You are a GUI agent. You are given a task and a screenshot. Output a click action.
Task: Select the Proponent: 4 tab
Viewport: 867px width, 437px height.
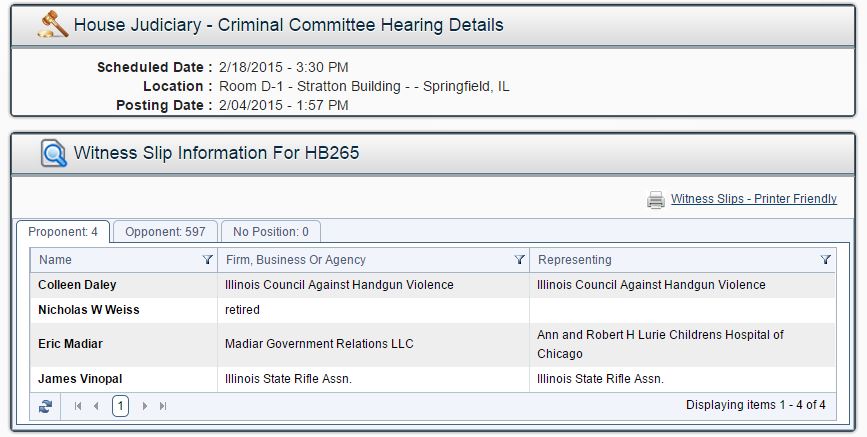click(63, 232)
